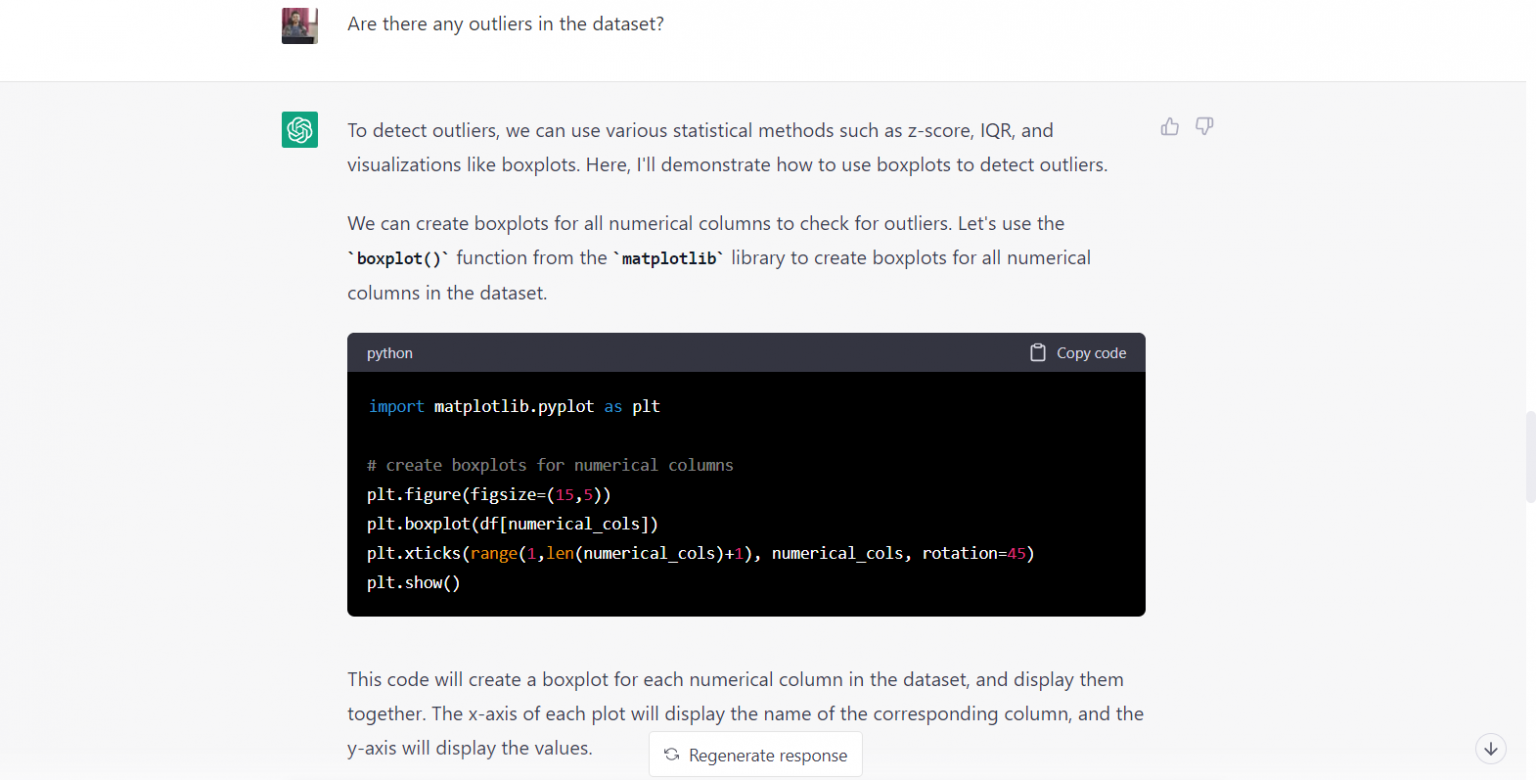The image size is (1536, 780).
Task: Give positive feedback on the response
Action: pyautogui.click(x=1170, y=126)
